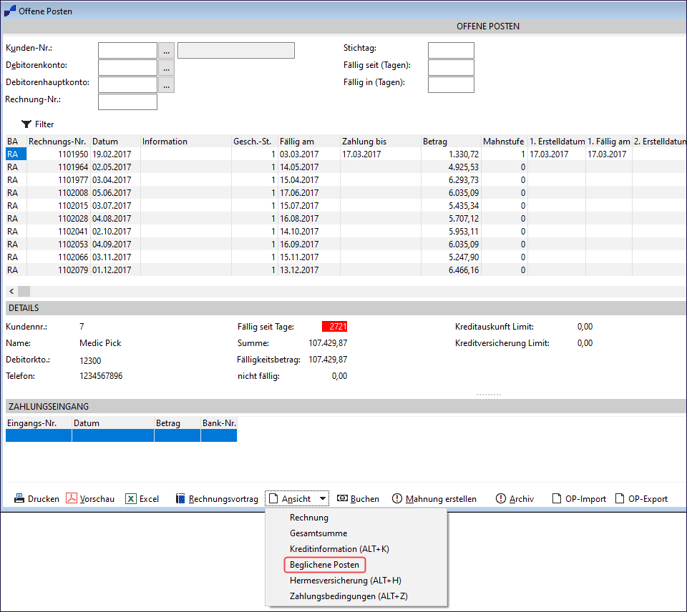Click the Filter funnel icon
687x612 pixels.
point(26,124)
